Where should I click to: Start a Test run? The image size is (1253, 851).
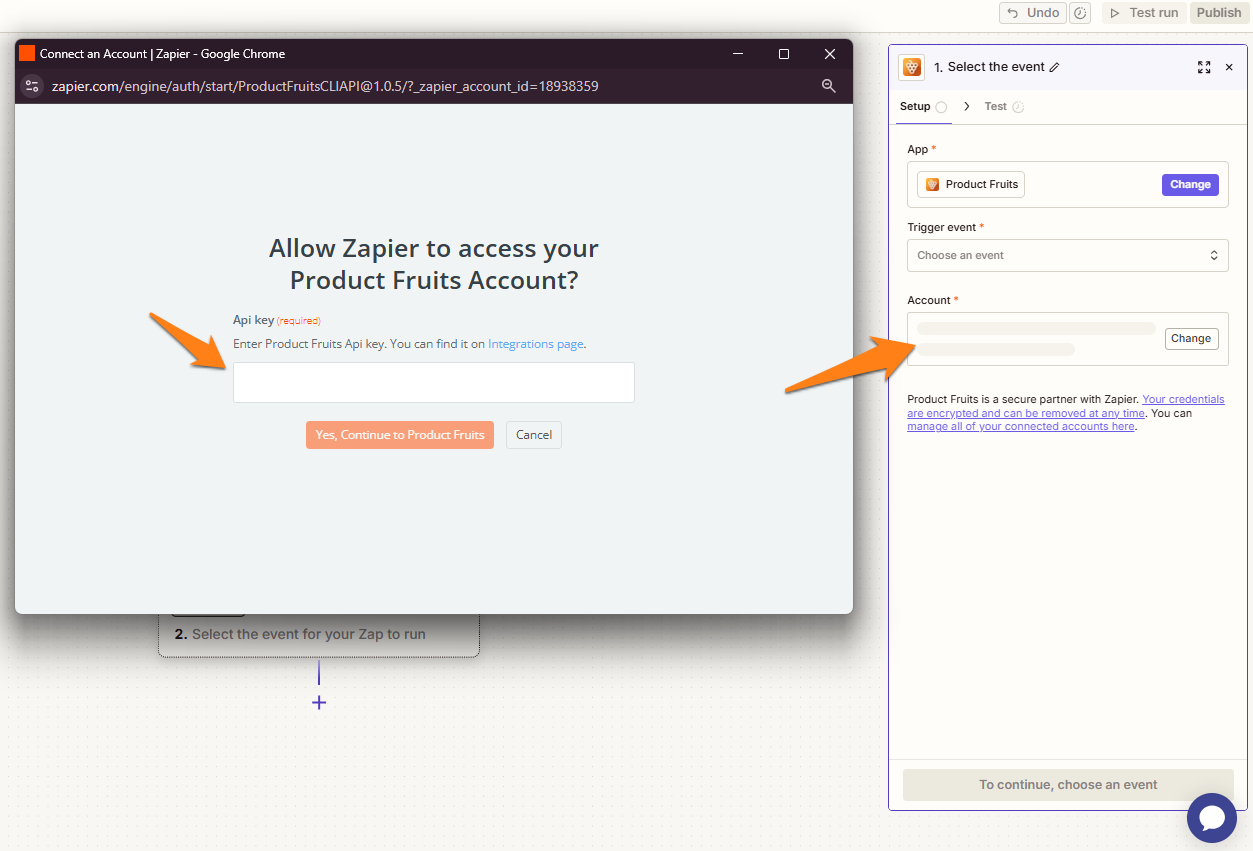point(1144,13)
